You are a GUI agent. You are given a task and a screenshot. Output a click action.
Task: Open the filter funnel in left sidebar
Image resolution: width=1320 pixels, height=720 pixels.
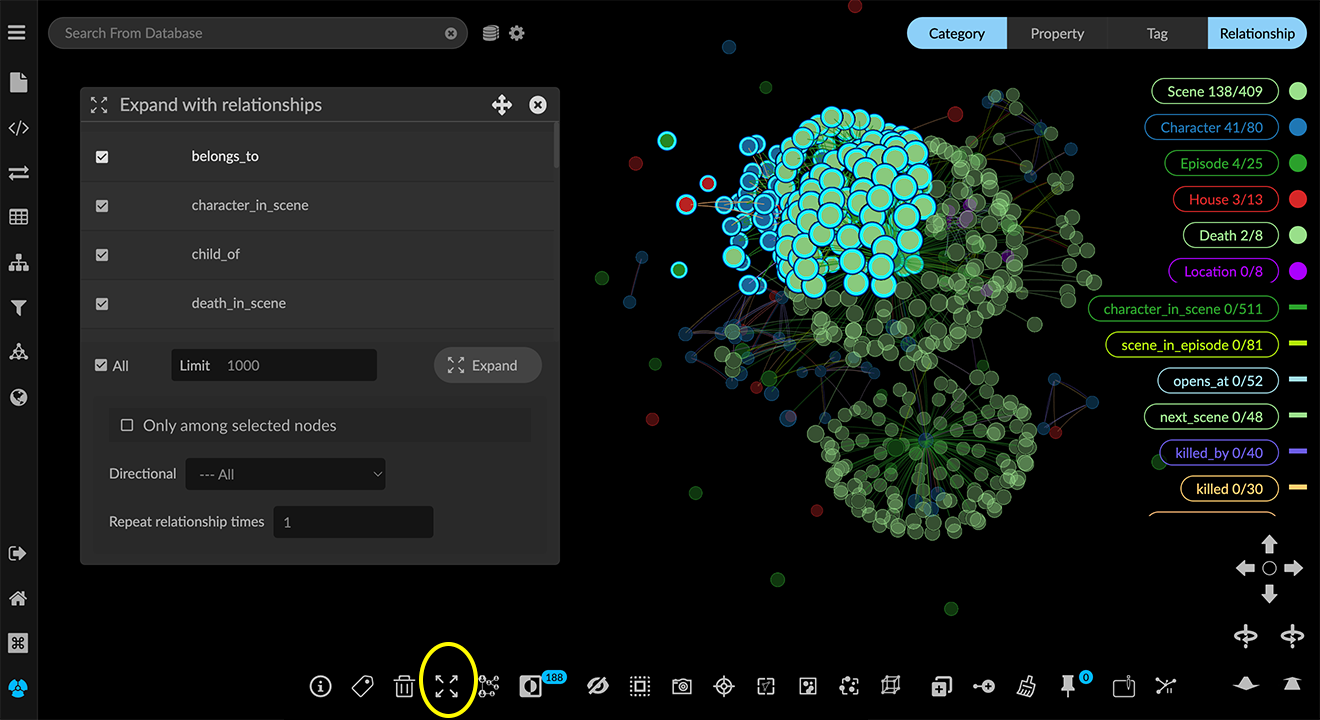click(18, 308)
